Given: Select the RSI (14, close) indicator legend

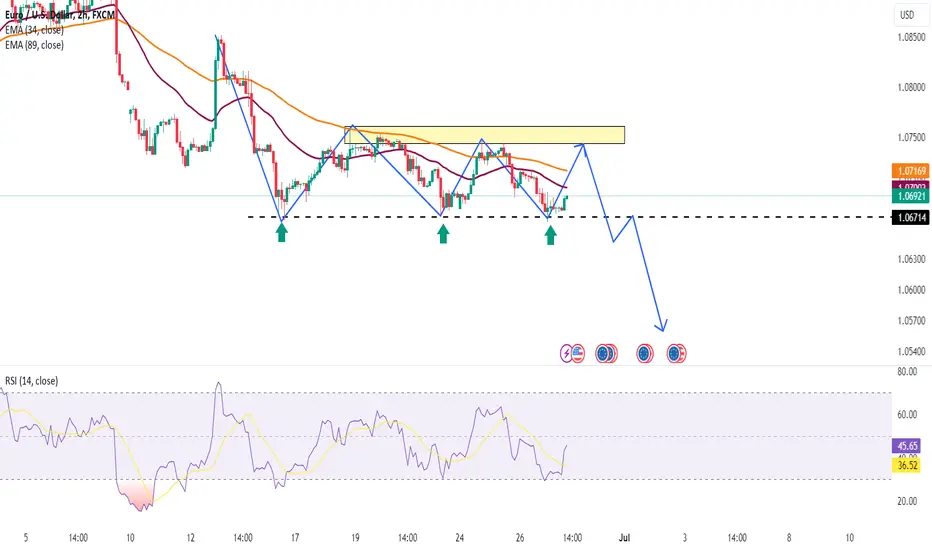Looking at the screenshot, I should (32, 381).
